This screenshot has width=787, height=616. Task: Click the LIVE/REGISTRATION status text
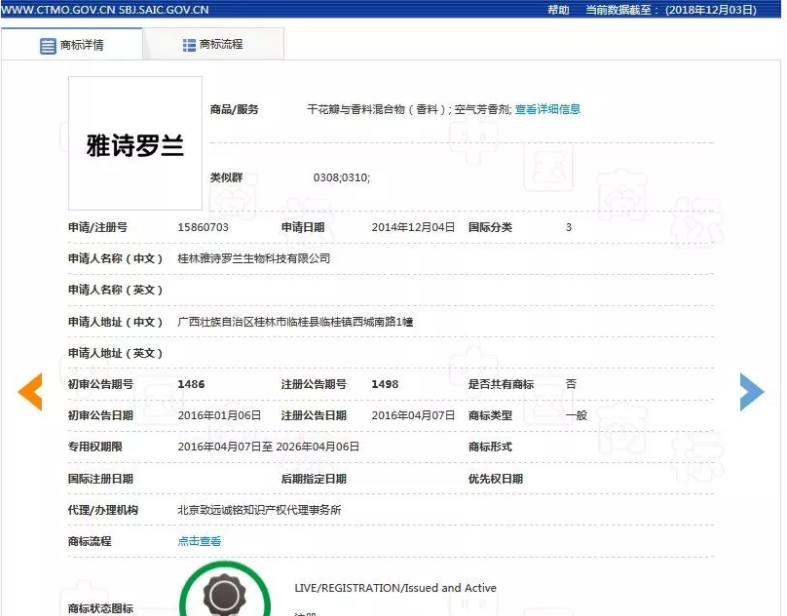pyautogui.click(x=395, y=588)
